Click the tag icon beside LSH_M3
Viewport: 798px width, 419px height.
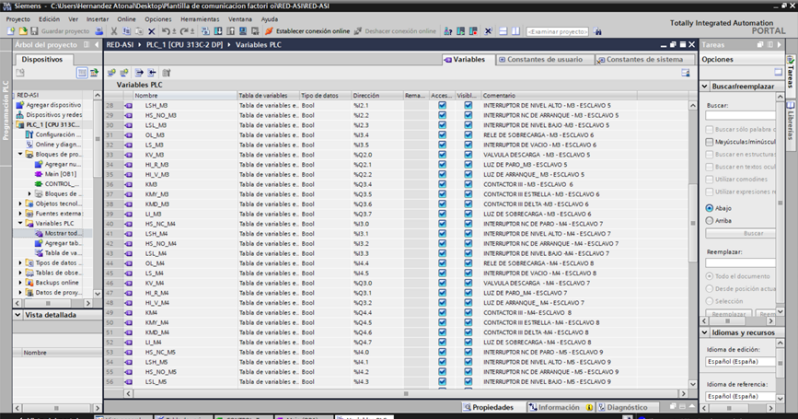click(x=127, y=105)
